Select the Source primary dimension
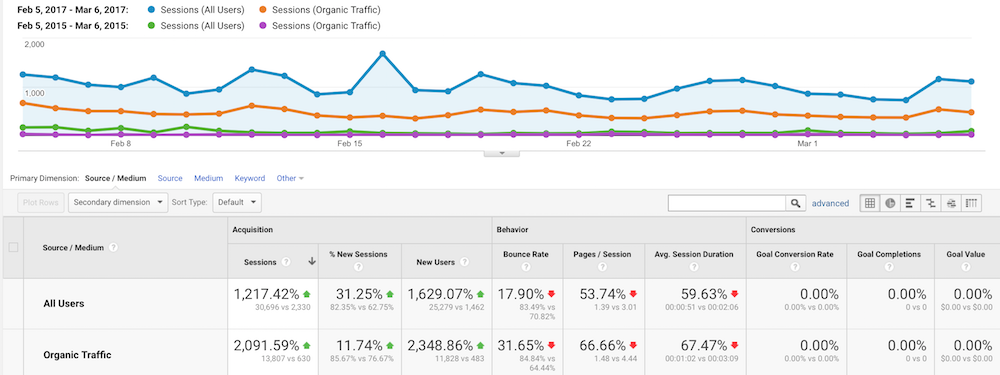This screenshot has height=375, width=1000. 170,179
